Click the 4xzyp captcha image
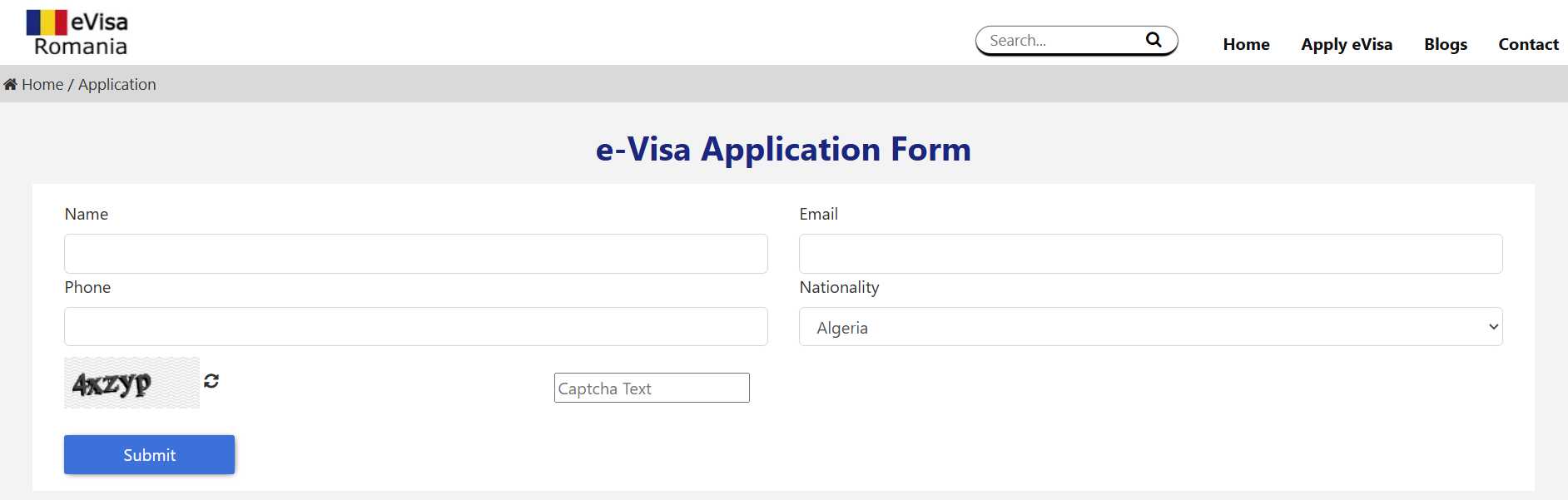The width and height of the screenshot is (1568, 500). click(x=131, y=383)
